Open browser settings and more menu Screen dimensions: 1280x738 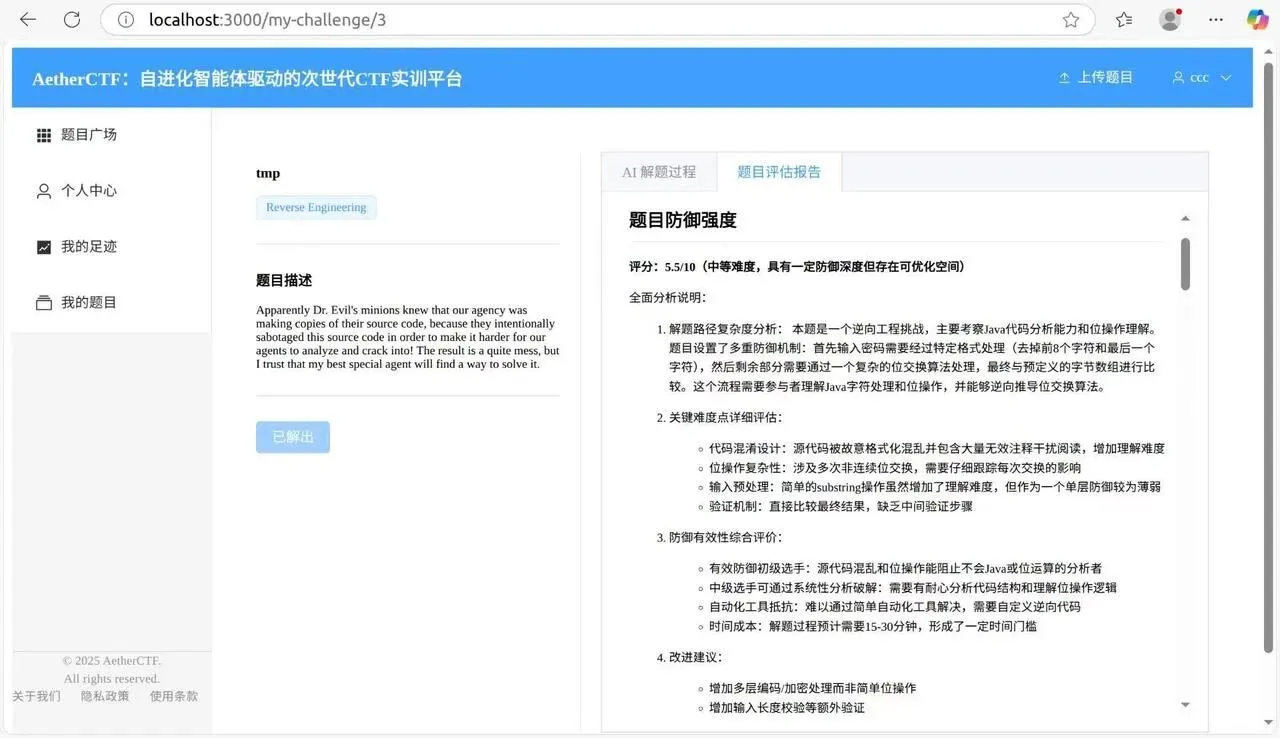1216,20
